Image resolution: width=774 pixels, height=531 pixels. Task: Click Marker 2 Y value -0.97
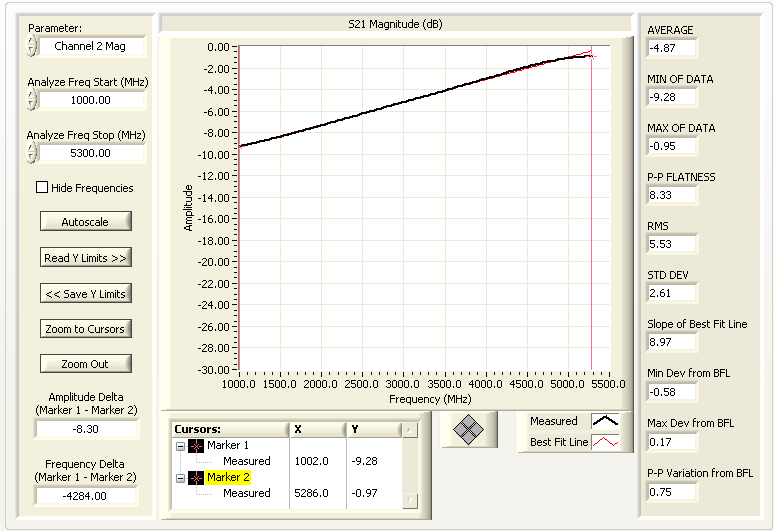tap(364, 493)
